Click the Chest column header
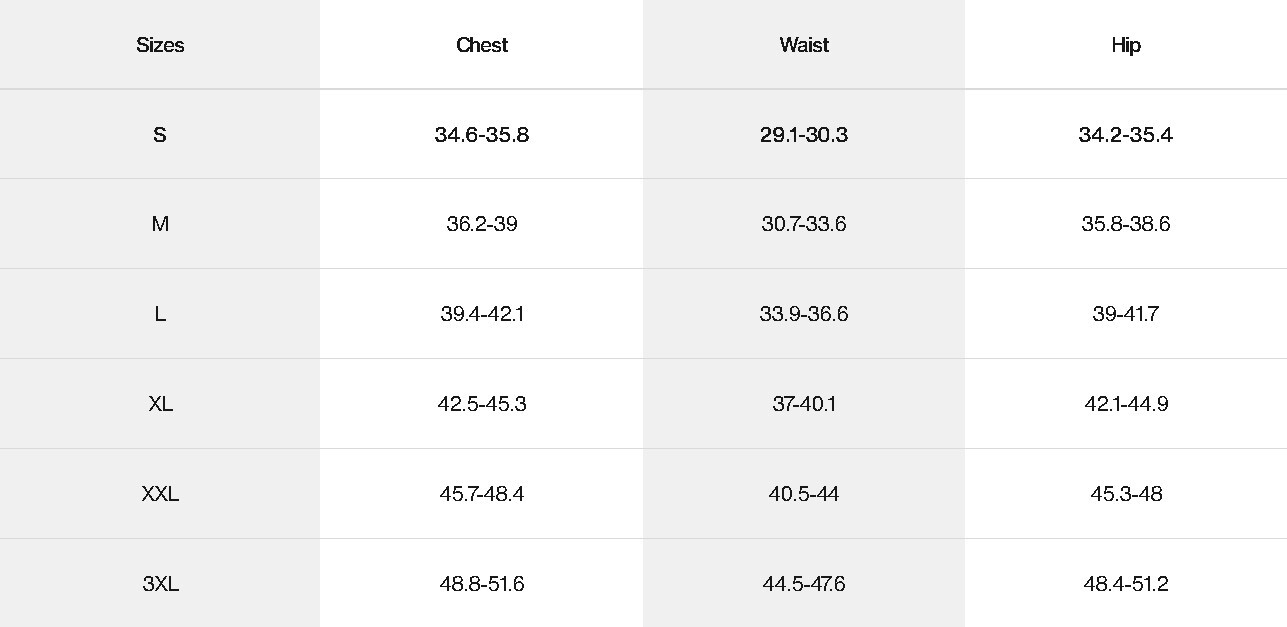Screen dimensions: 1287x627 482,45
